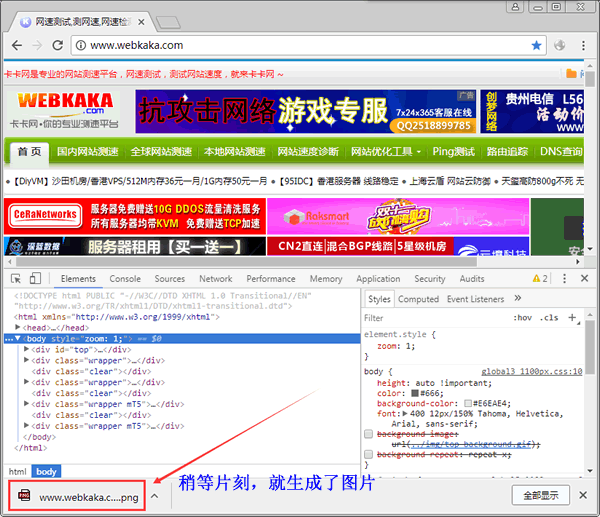This screenshot has height=517, width=600.
Task: Click the 全部显示 show all downloads button
Action: tap(541, 496)
